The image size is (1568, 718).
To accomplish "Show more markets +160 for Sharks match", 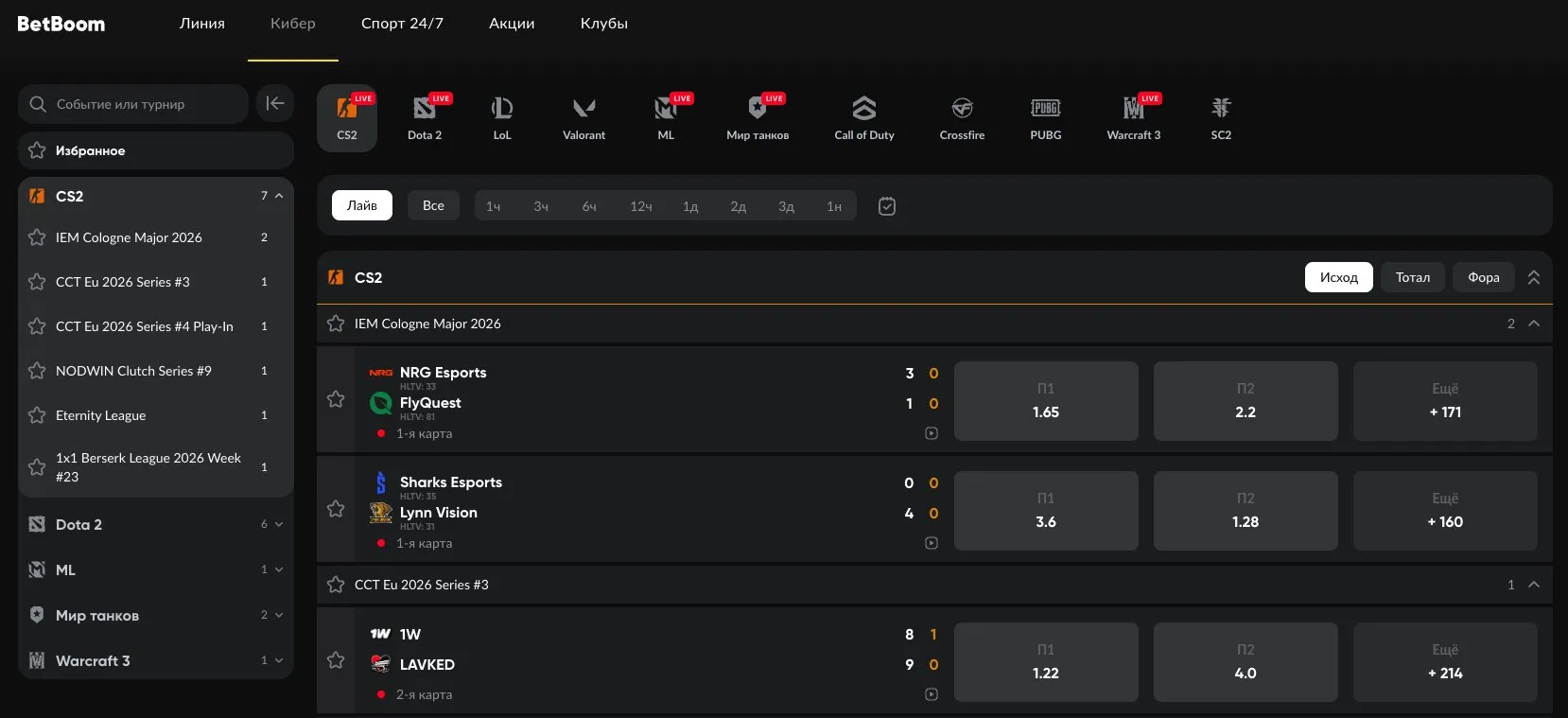I will [1445, 511].
